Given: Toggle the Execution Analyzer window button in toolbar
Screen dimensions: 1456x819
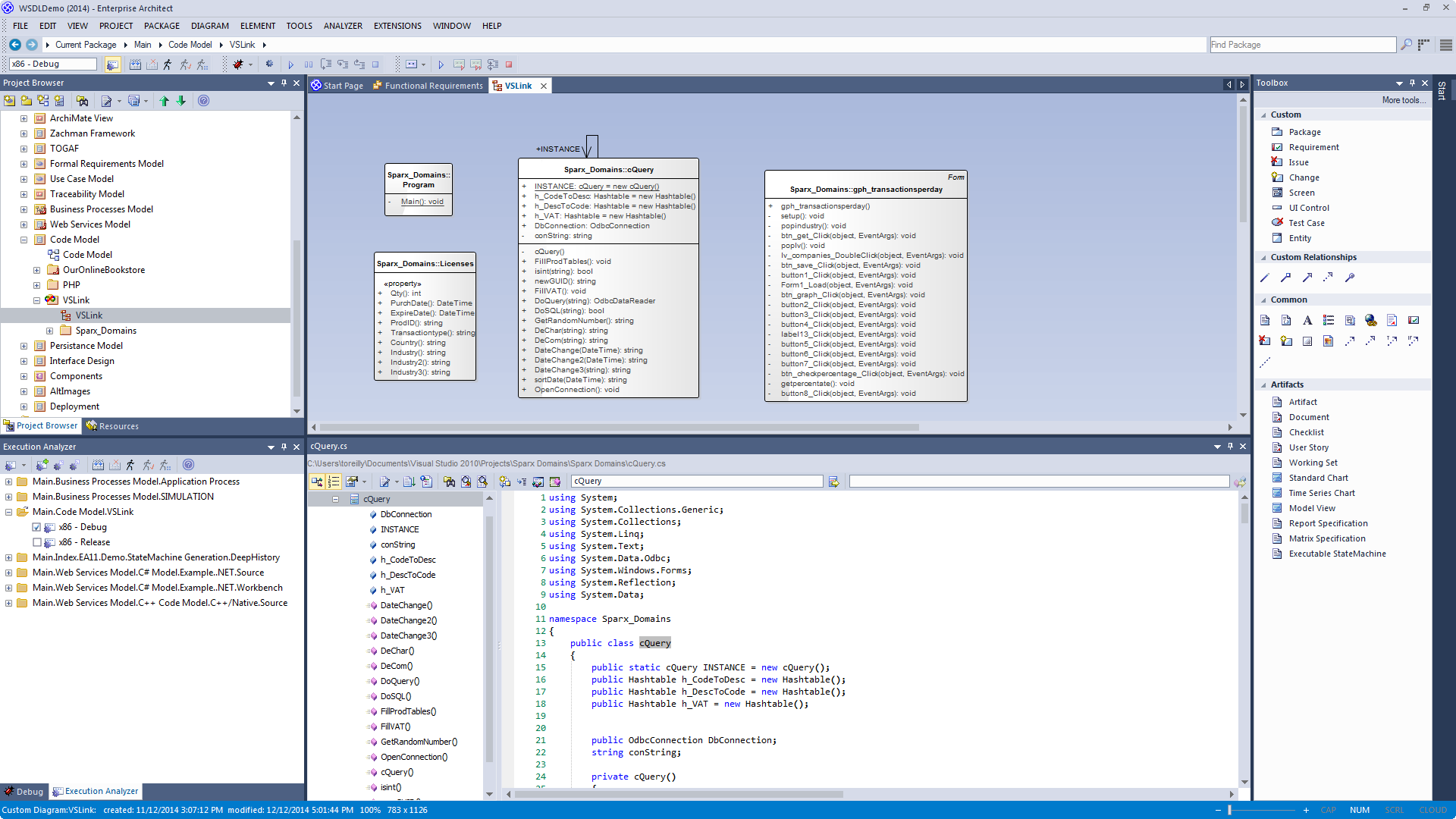Looking at the screenshot, I should [x=112, y=64].
